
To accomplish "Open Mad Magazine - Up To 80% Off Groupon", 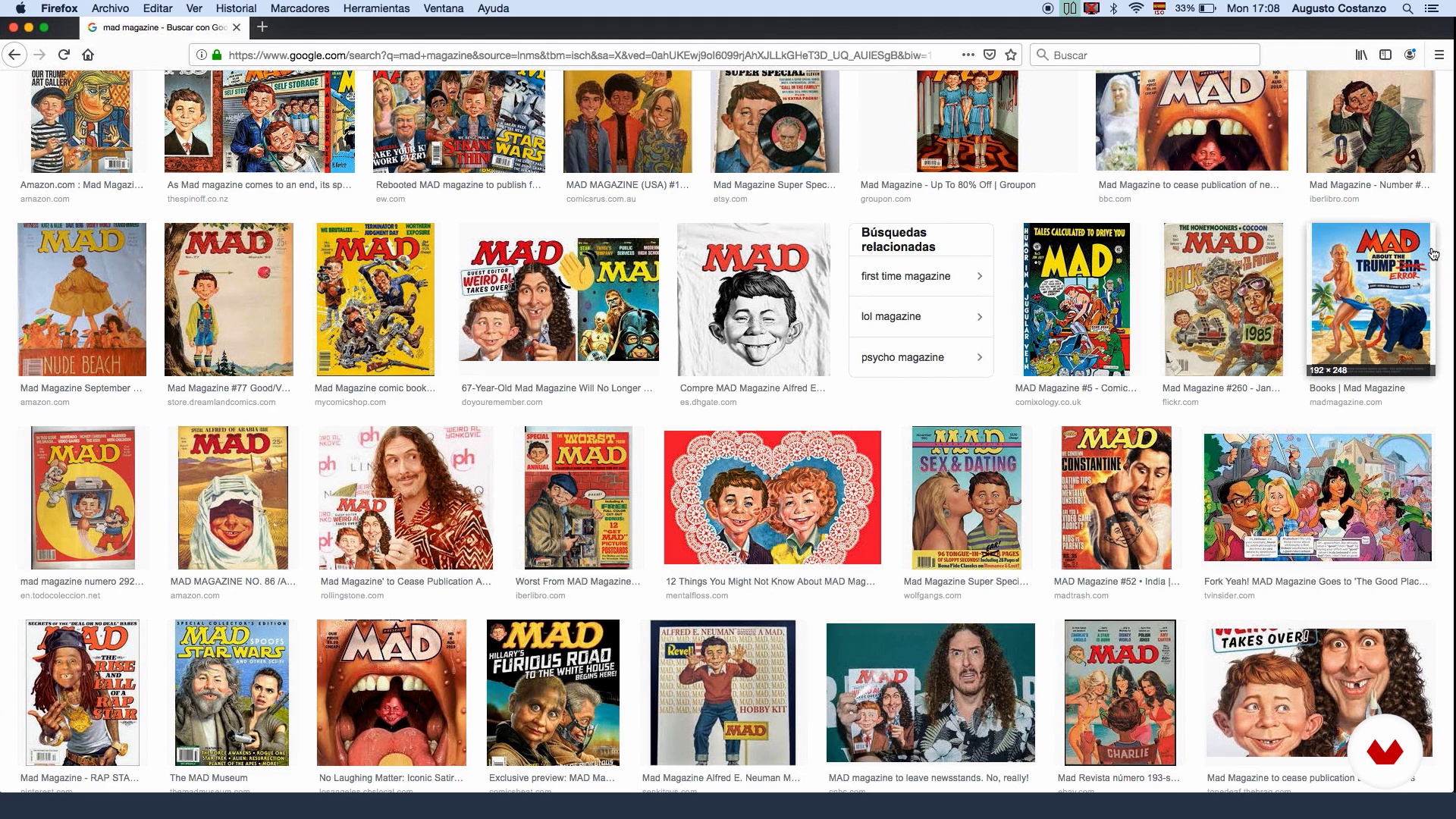I will tap(948, 185).
